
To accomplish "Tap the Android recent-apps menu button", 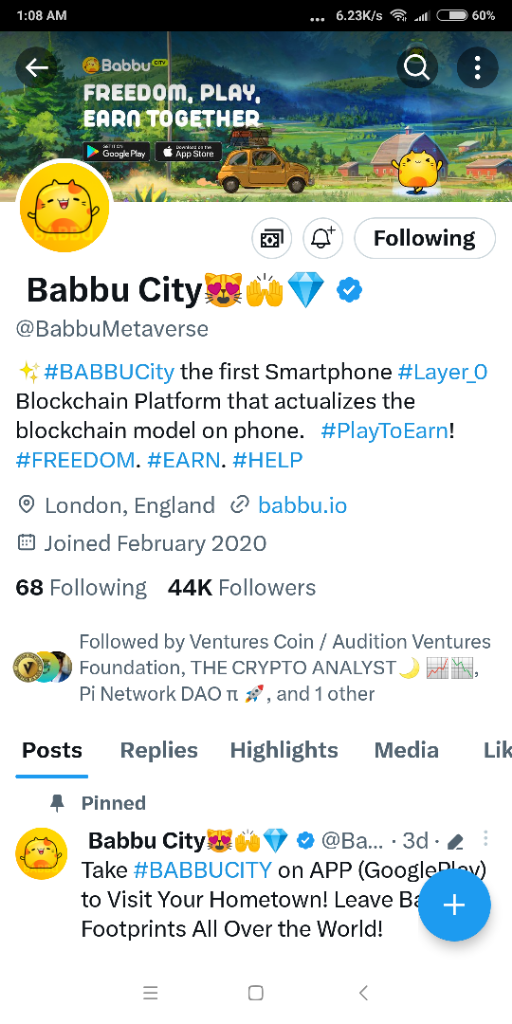I will pyautogui.click(x=150, y=993).
